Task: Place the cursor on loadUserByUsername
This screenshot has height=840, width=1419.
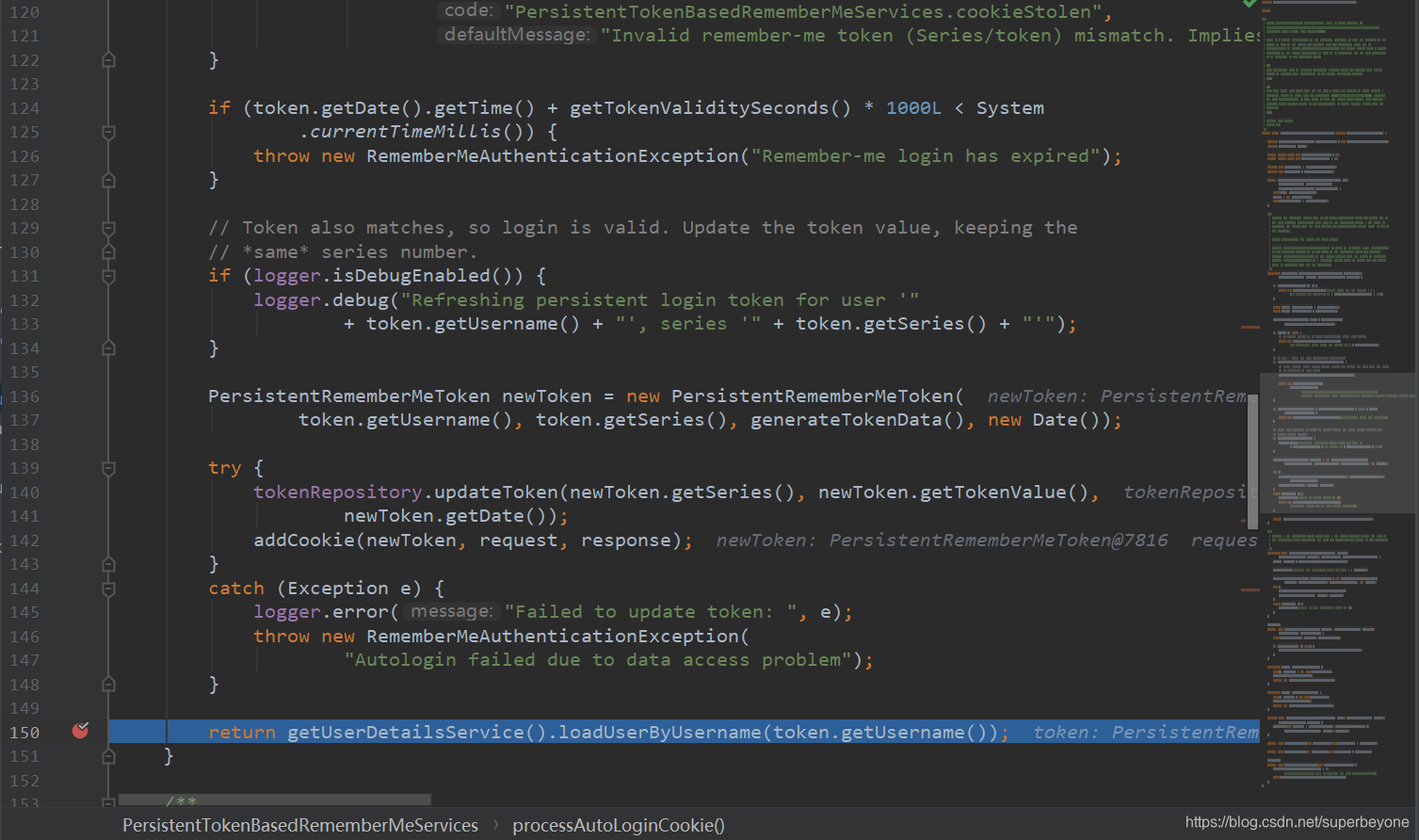Action: [x=659, y=733]
